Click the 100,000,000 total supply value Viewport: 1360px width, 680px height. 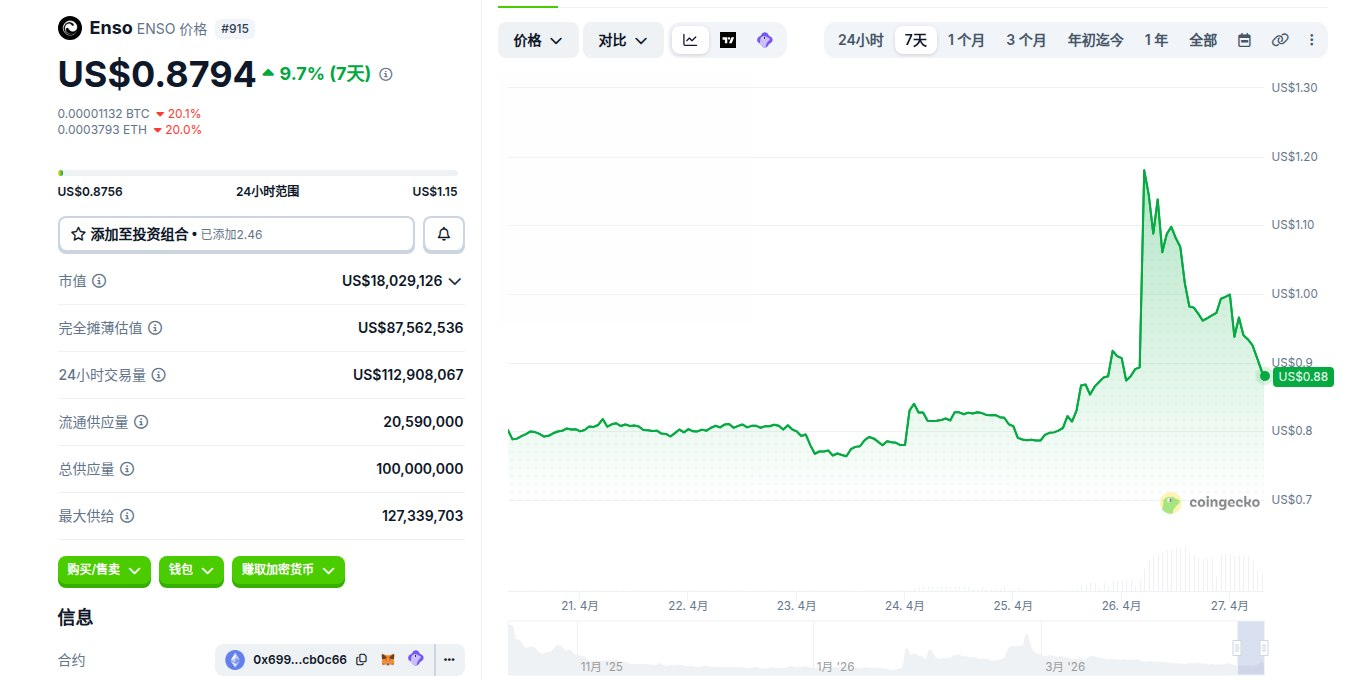coord(420,469)
